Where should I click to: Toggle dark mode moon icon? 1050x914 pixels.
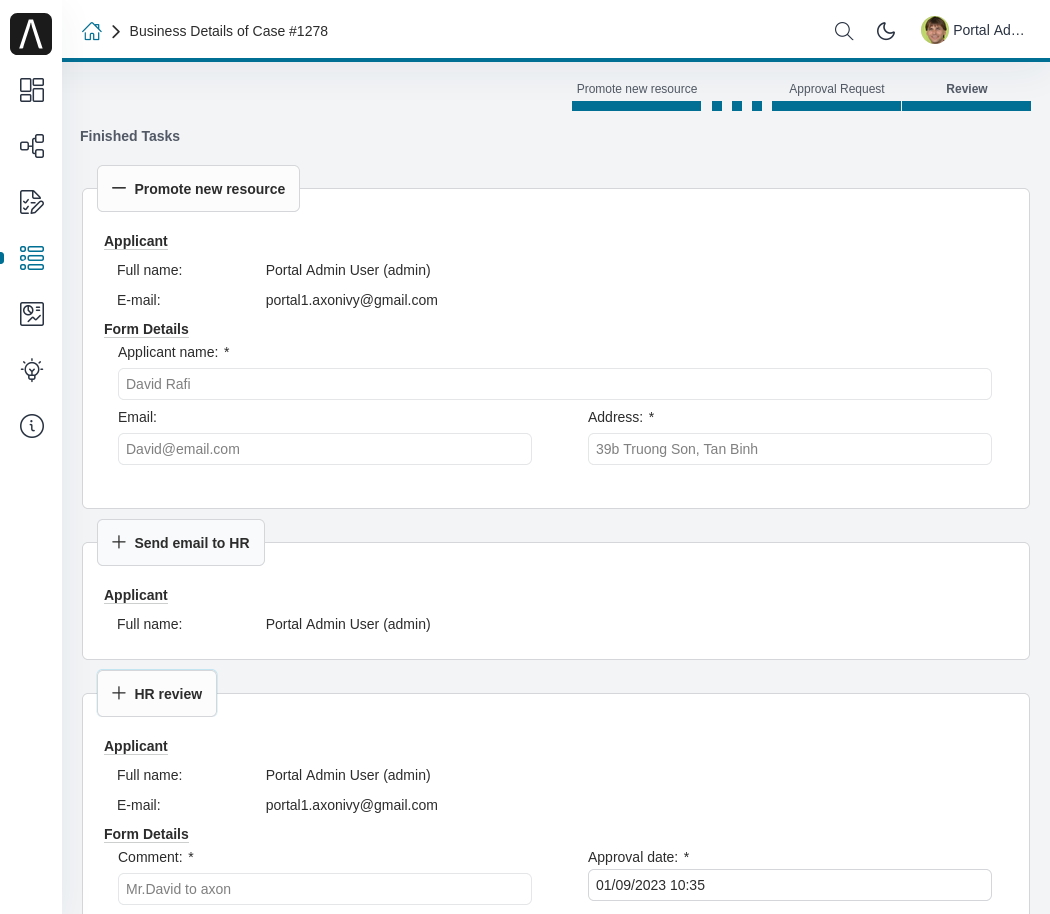pyautogui.click(x=886, y=31)
